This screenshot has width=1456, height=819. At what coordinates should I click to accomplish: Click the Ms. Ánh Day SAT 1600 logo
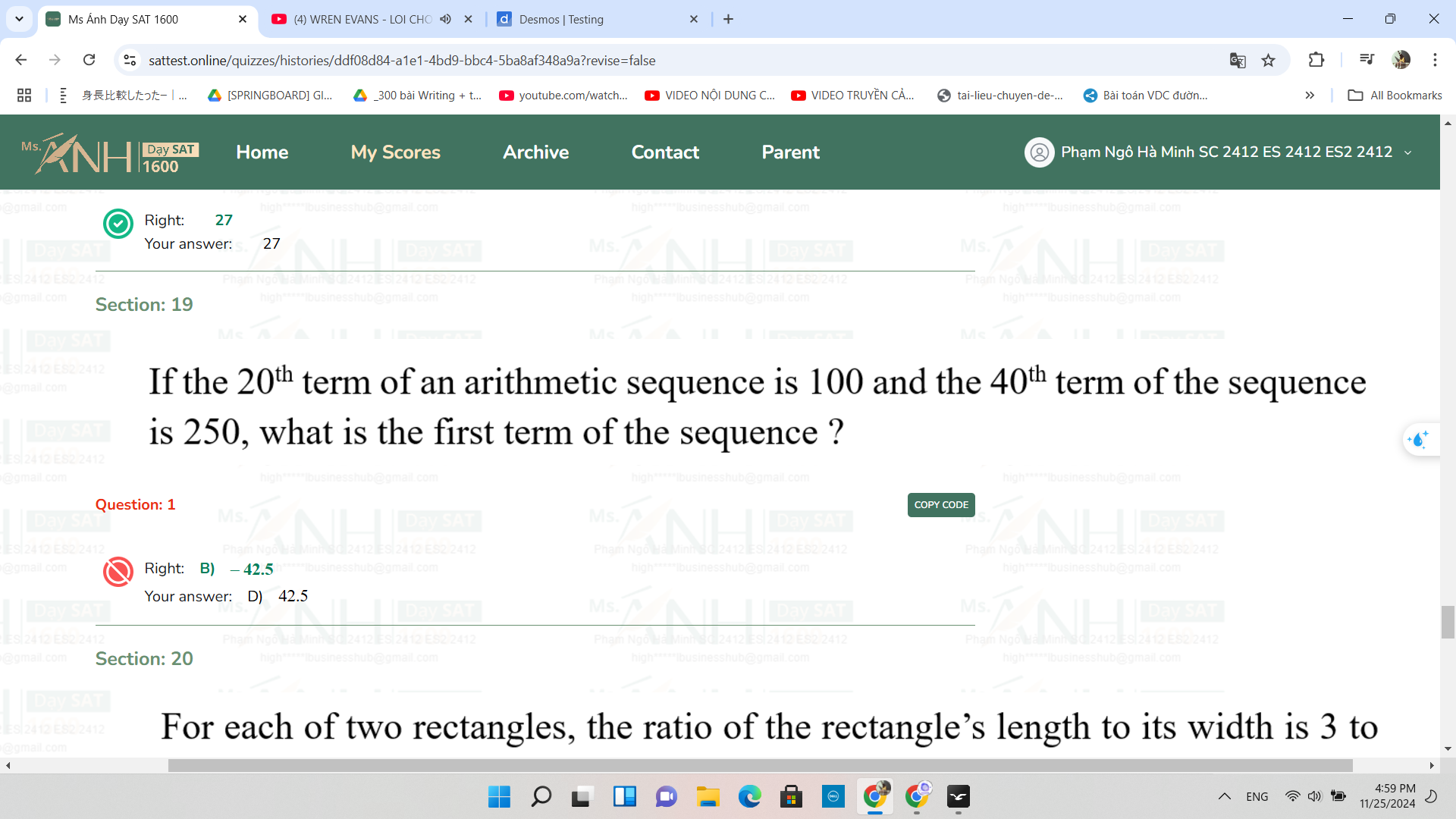pyautogui.click(x=110, y=153)
